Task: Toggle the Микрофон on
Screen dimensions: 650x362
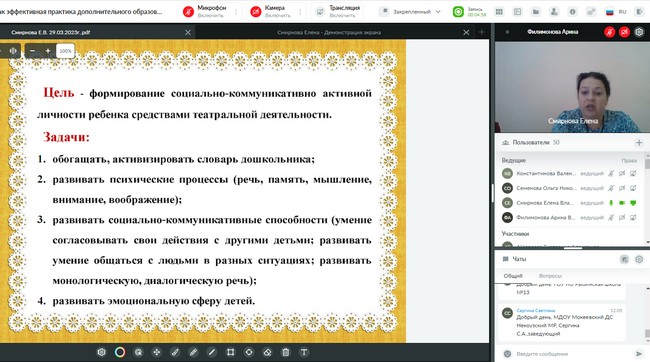Action: coord(188,12)
